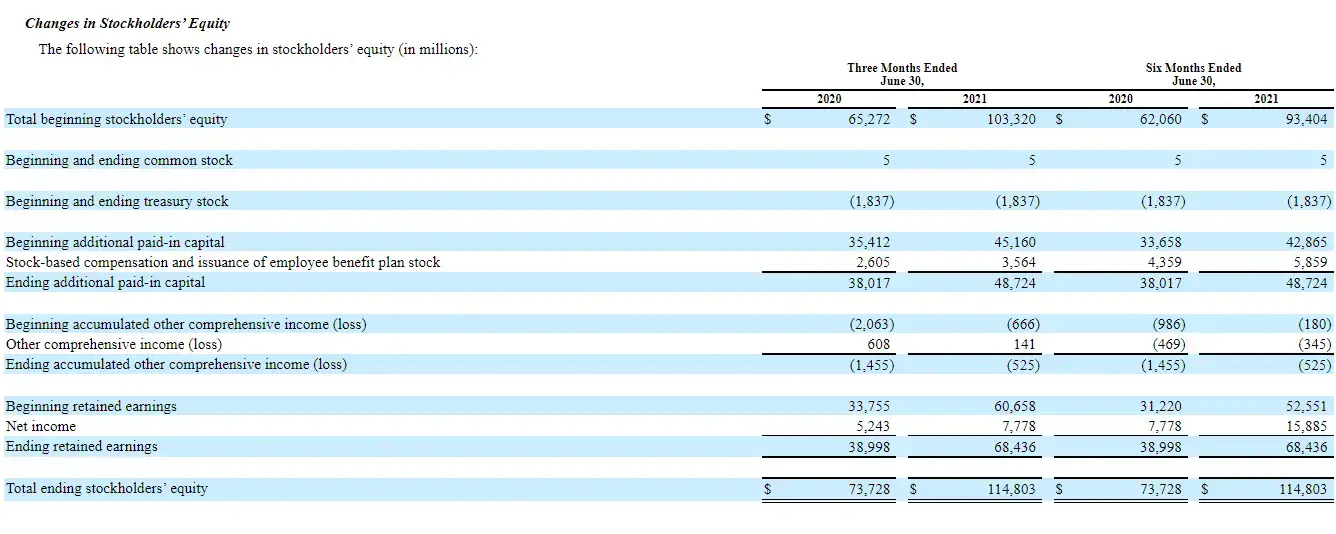The image size is (1336, 534).
Task: Select stock-based compensation value 4,359
Action: [1164, 262]
